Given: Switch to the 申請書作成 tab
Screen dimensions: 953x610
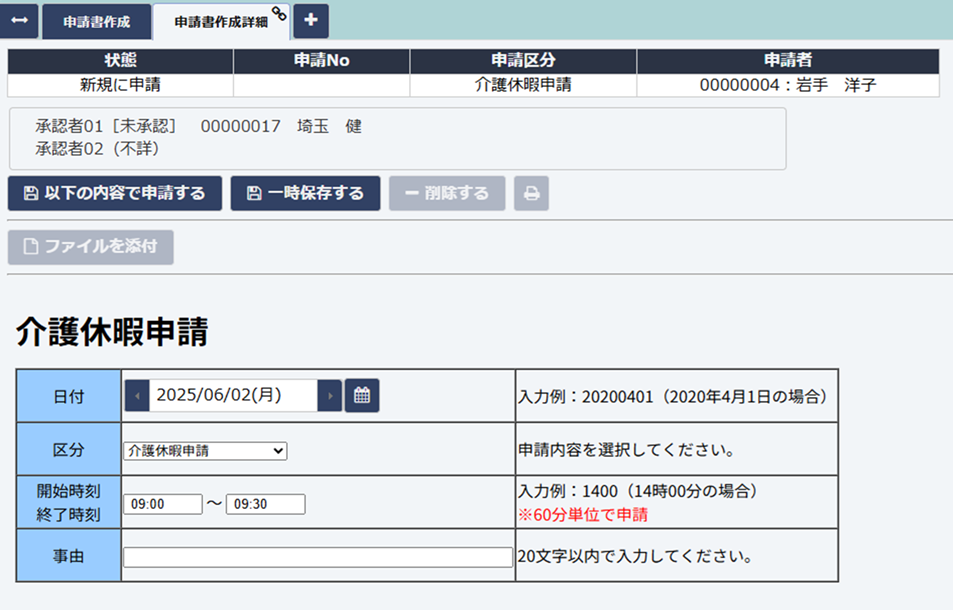Looking at the screenshot, I should tap(96, 21).
